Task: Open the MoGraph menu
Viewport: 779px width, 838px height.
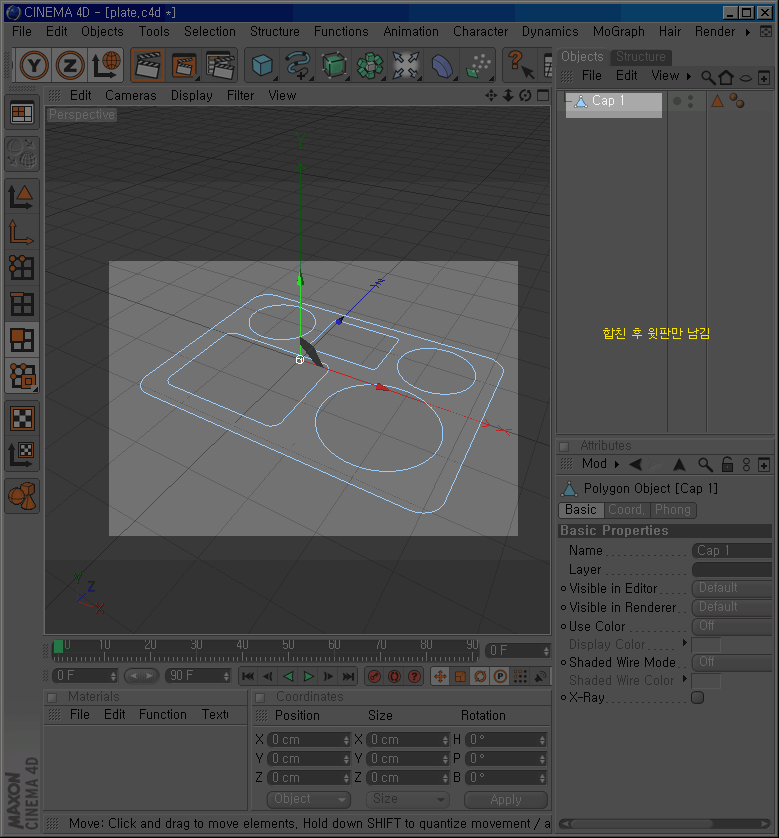Action: click(x=619, y=32)
